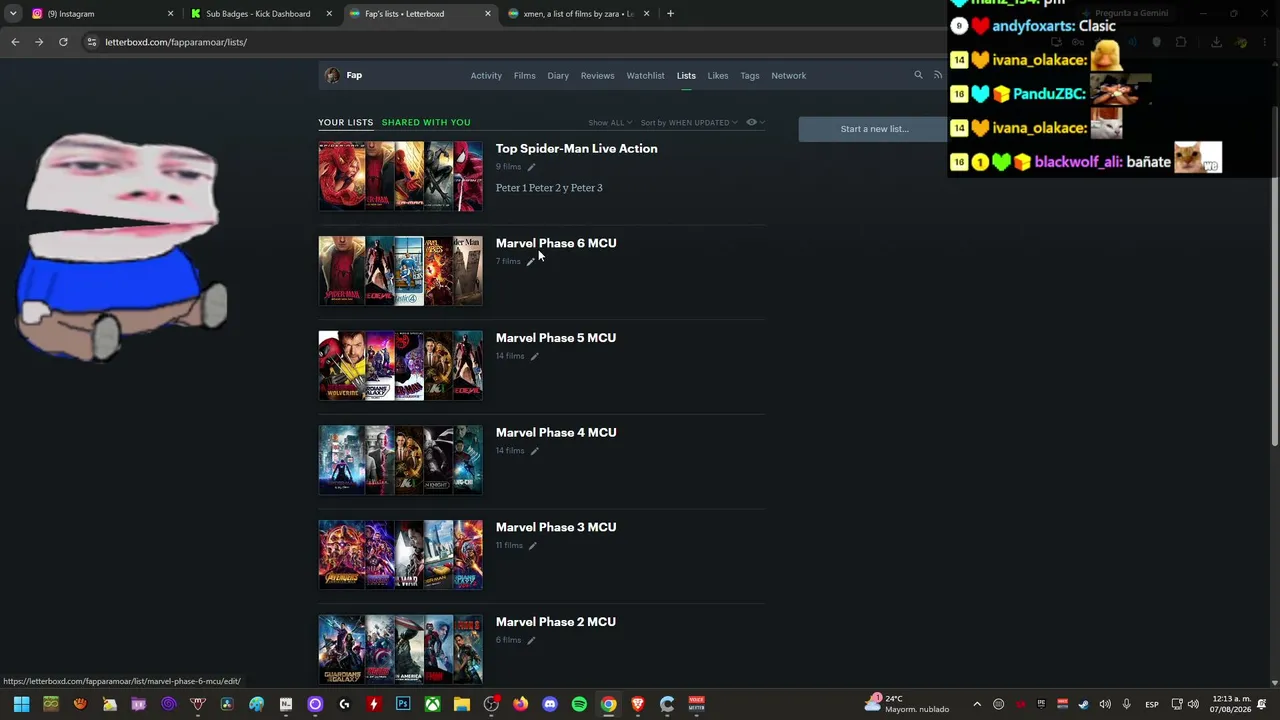1280x720 pixels.
Task: Open the taskbar clock and date
Action: pos(1231,704)
